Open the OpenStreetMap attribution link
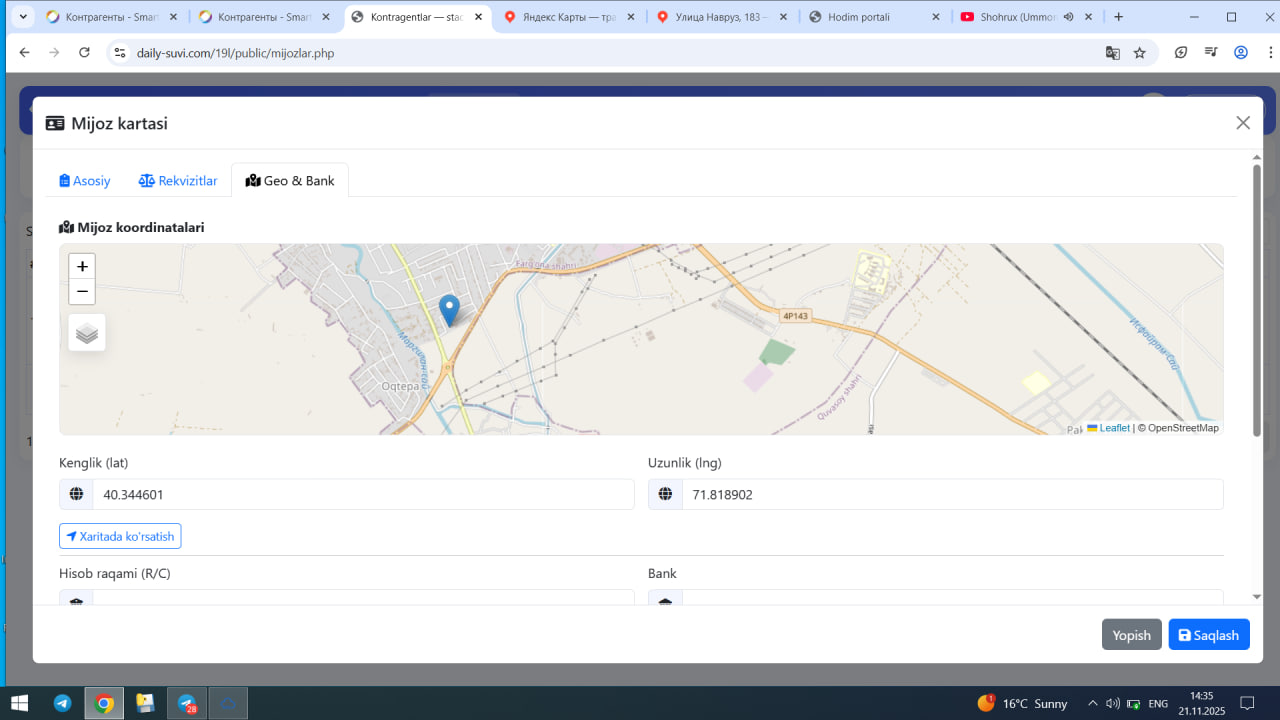This screenshot has height=720, width=1280. [x=1183, y=428]
